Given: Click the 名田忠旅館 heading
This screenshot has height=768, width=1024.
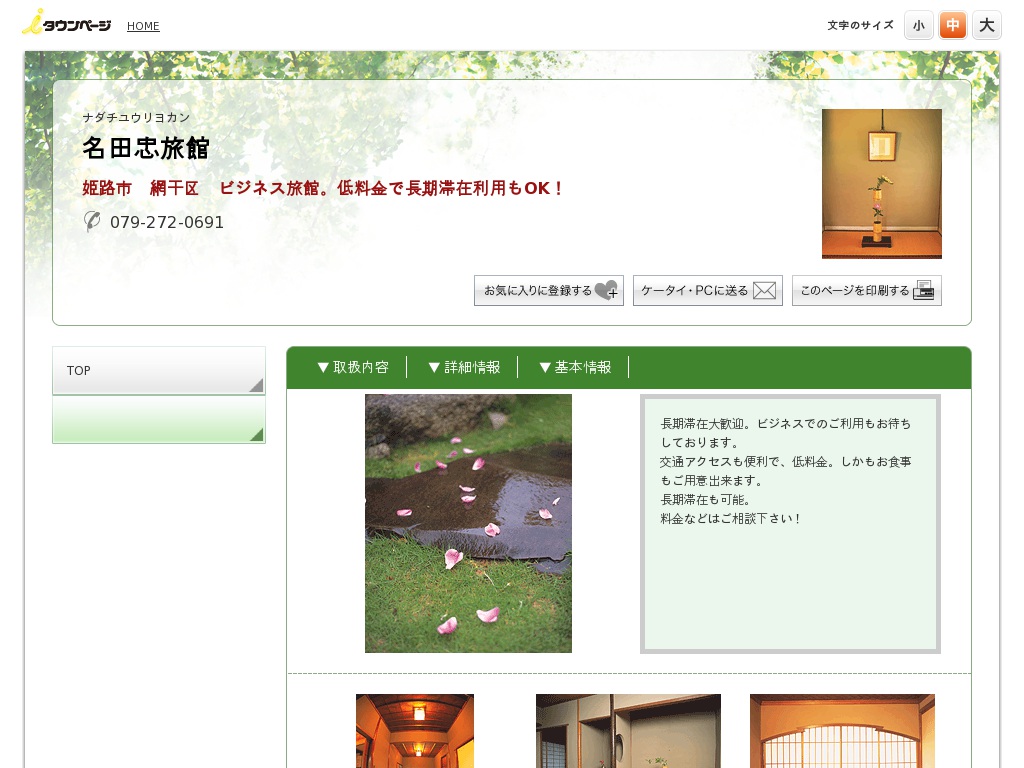Looking at the screenshot, I should tap(146, 148).
